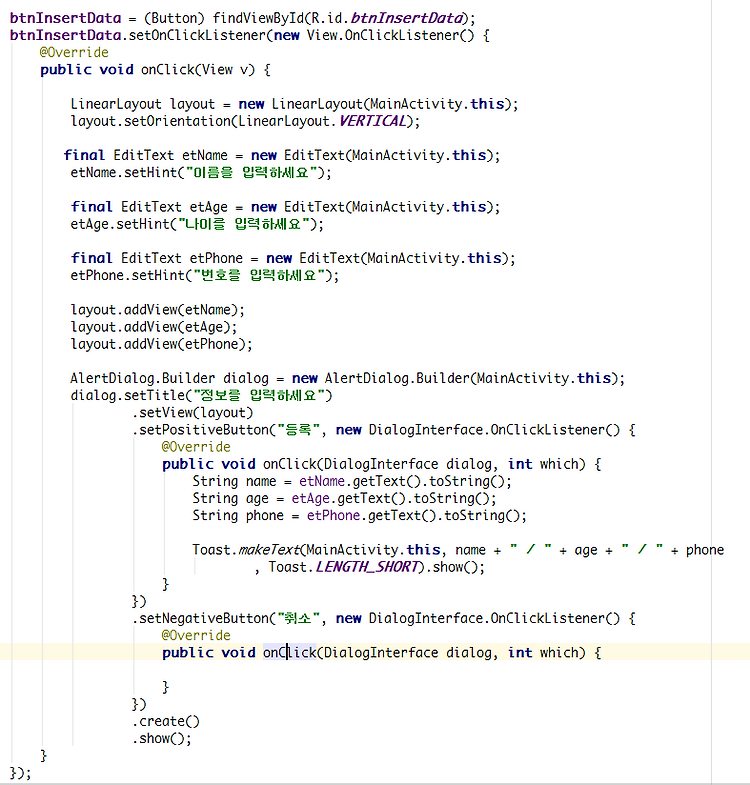Click String phone assignment line
The height and width of the screenshot is (785, 750).
[x=359, y=516]
